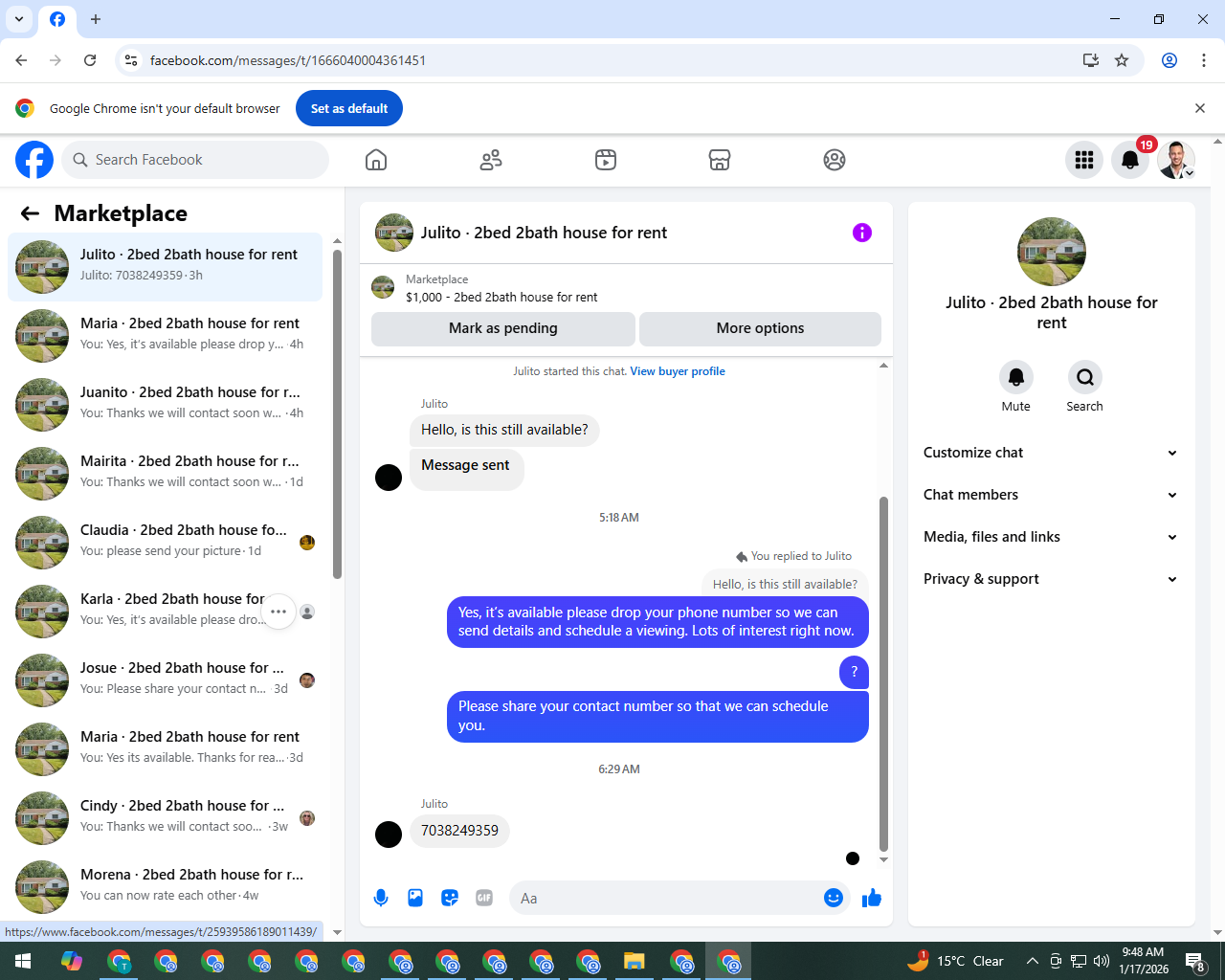The height and width of the screenshot is (980, 1225).
Task: Click the 'Hello, is this still available?' bubble from Julito
Action: (504, 430)
